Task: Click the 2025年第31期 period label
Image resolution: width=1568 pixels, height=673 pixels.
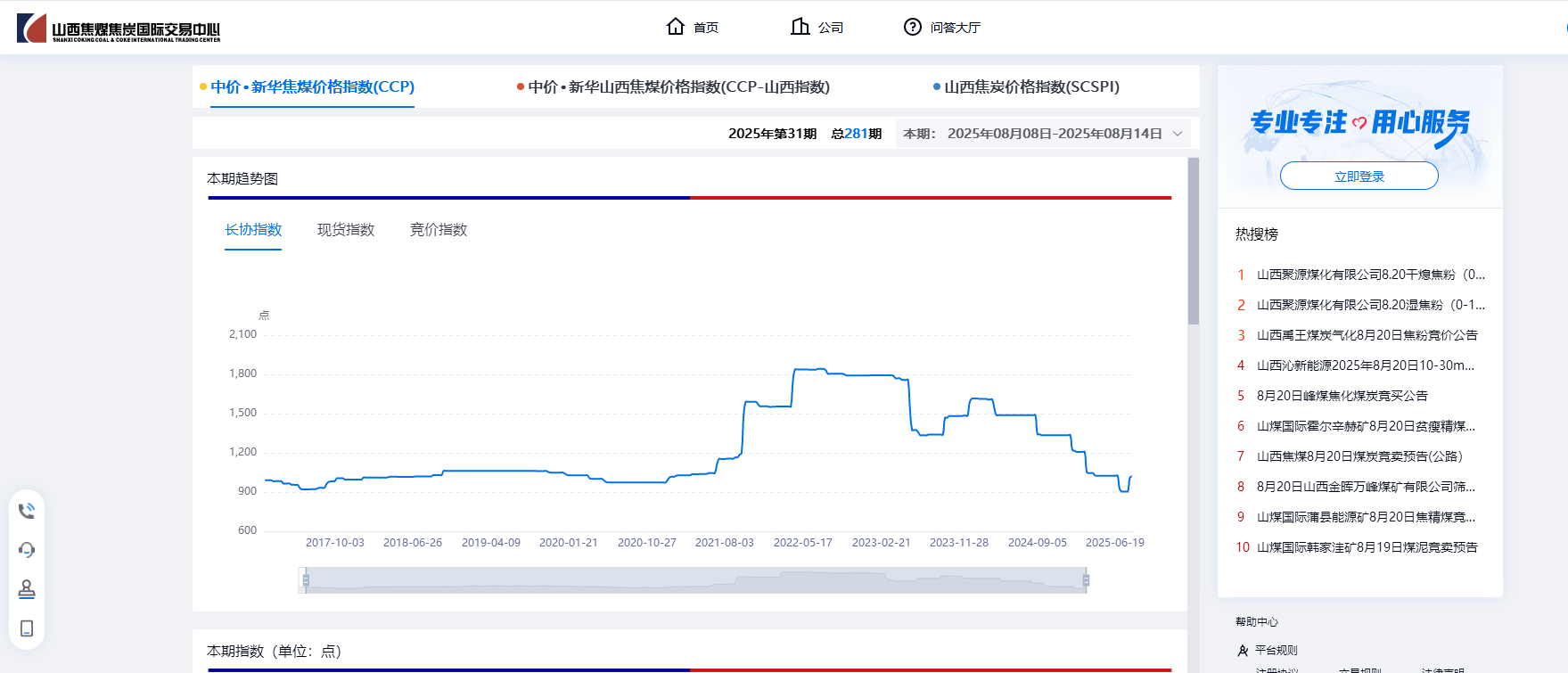Action: point(772,134)
